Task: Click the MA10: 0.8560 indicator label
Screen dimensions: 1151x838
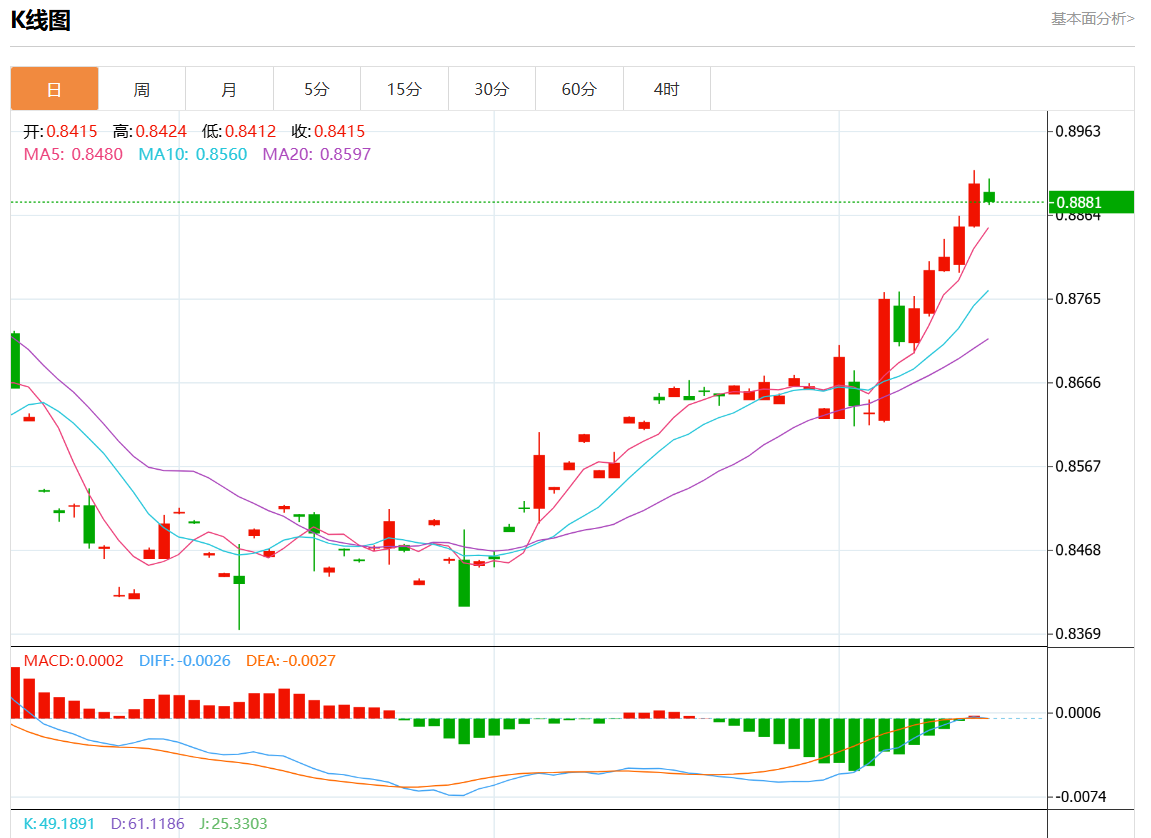Action: [x=193, y=154]
